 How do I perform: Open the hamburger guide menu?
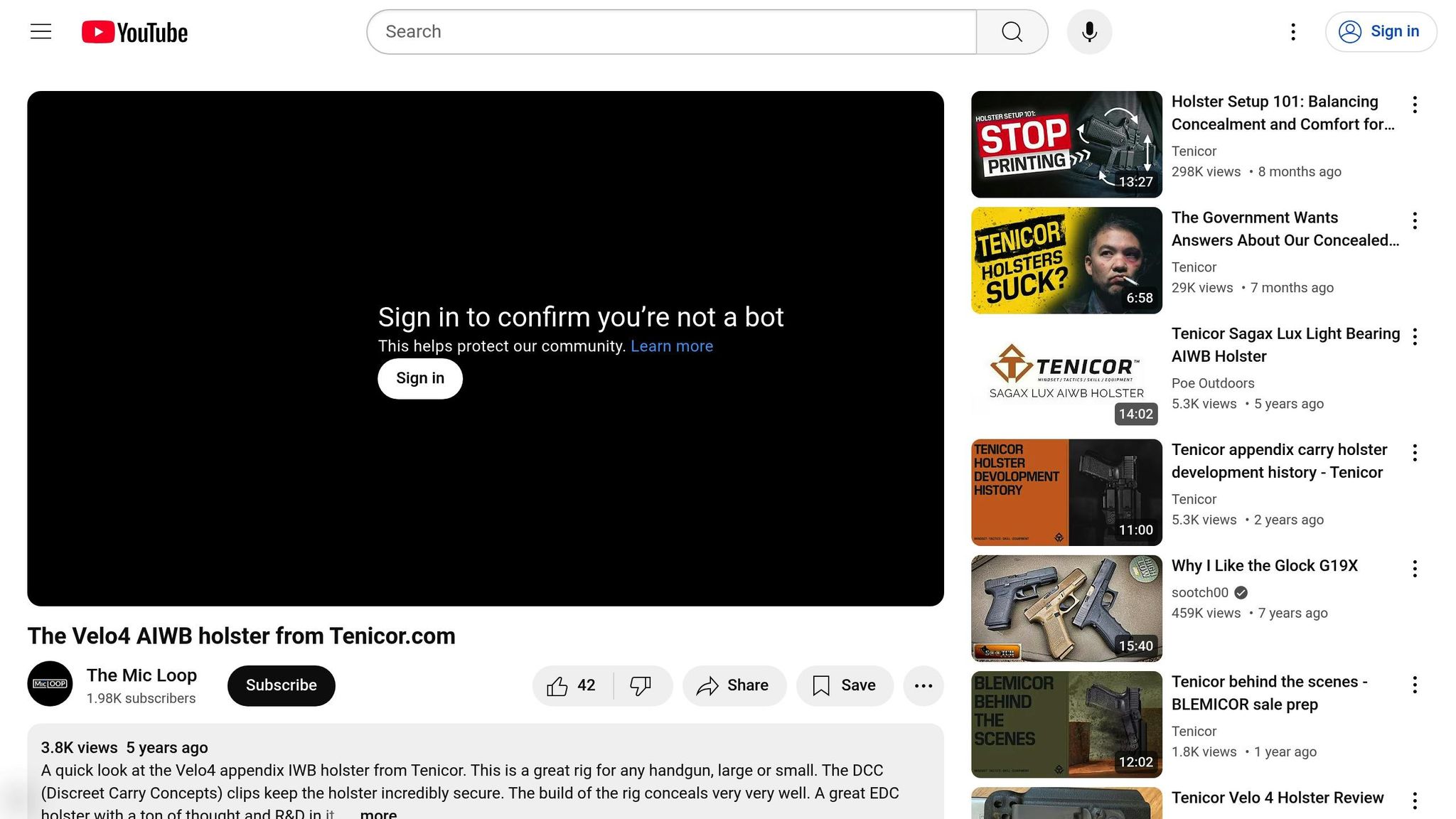tap(41, 32)
